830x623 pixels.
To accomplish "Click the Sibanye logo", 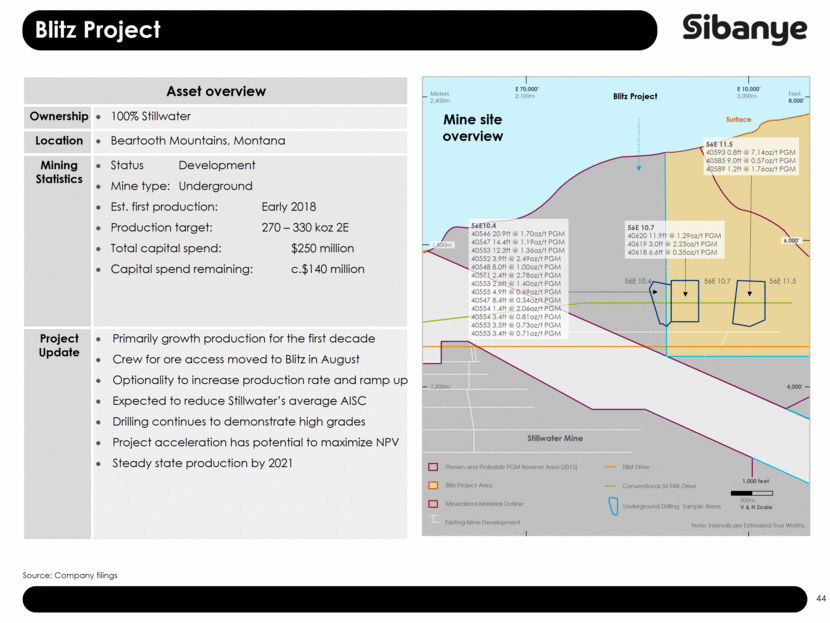I will click(744, 30).
